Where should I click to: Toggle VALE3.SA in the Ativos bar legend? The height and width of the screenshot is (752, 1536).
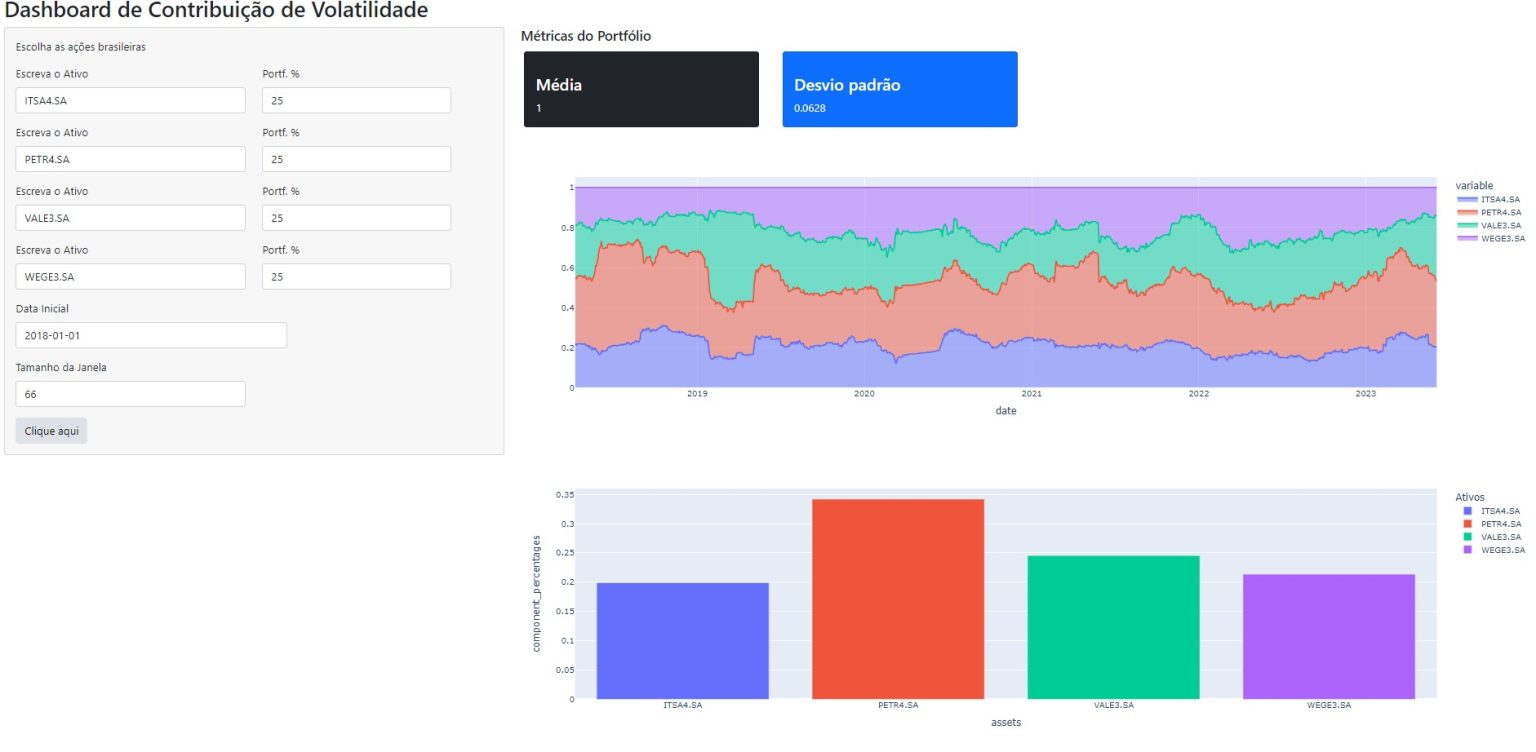[1492, 537]
